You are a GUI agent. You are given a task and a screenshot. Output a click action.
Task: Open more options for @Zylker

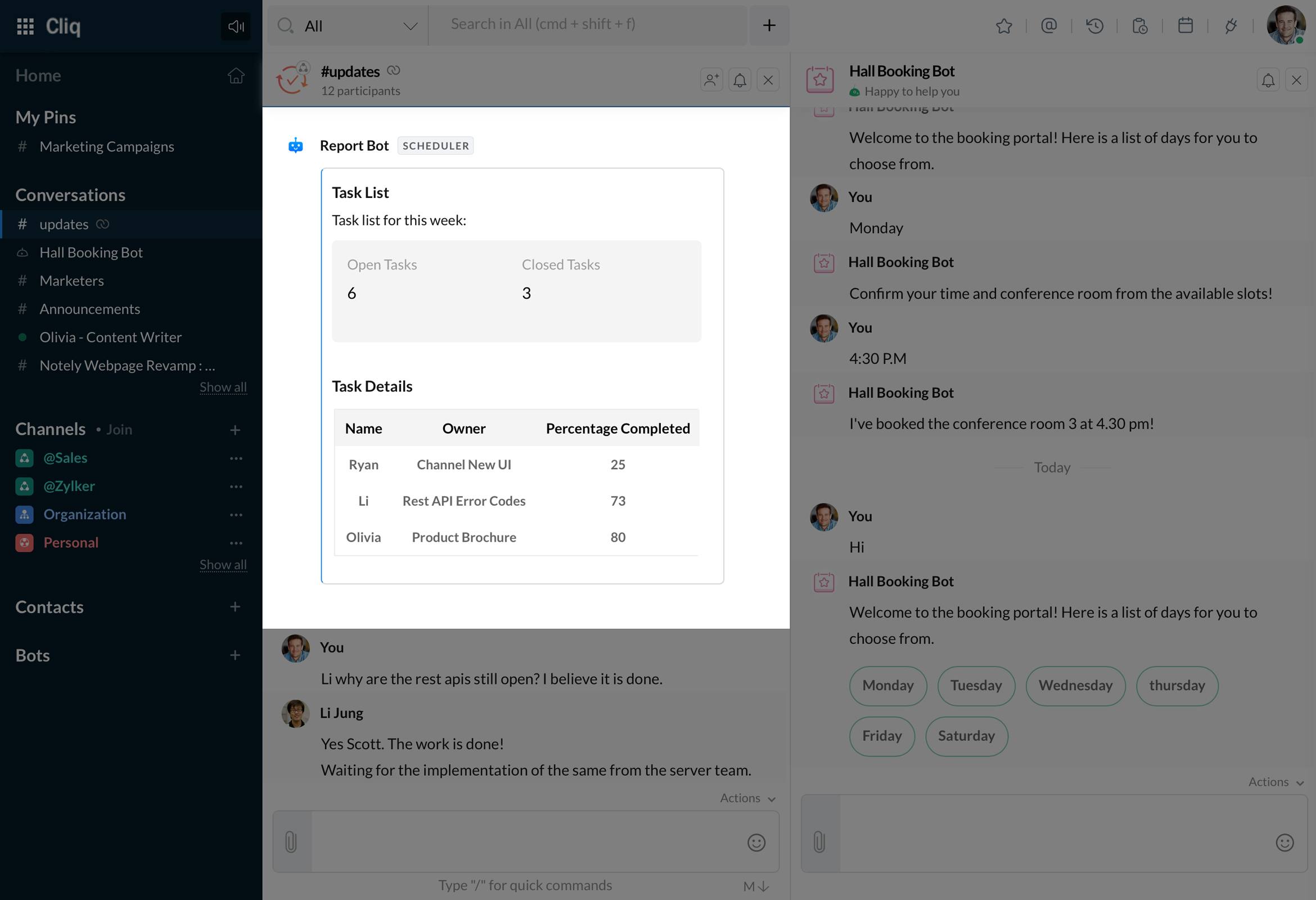236,487
